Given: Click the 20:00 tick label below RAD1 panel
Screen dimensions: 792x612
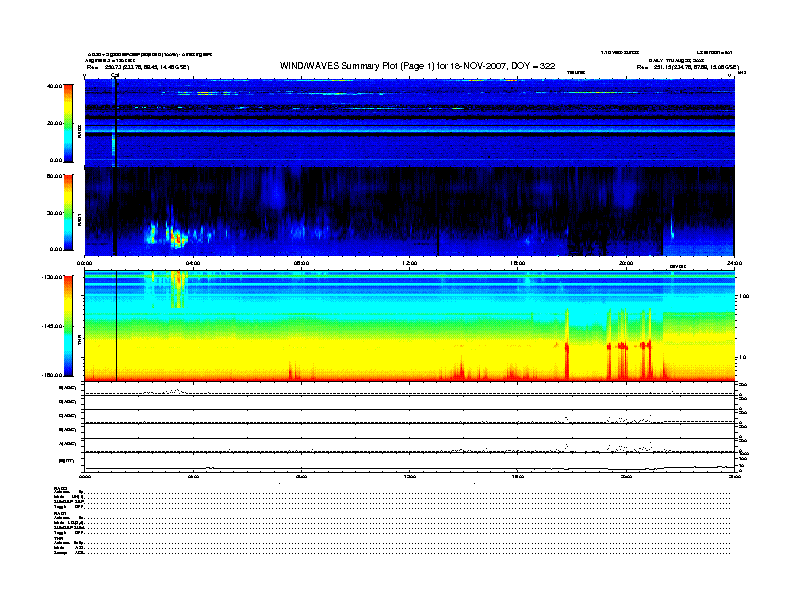Looking at the screenshot, I should [x=626, y=263].
